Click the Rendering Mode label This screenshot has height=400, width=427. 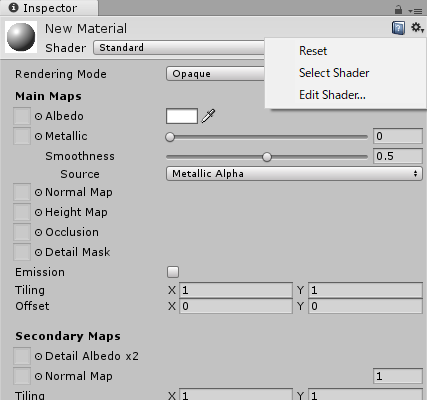pos(61,74)
